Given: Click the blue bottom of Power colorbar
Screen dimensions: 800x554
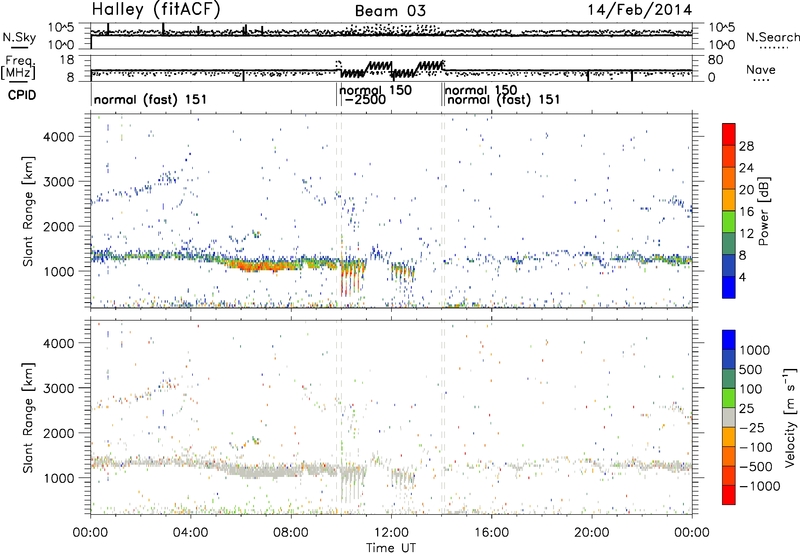Looking at the screenshot, I should pyautogui.click(x=729, y=287).
